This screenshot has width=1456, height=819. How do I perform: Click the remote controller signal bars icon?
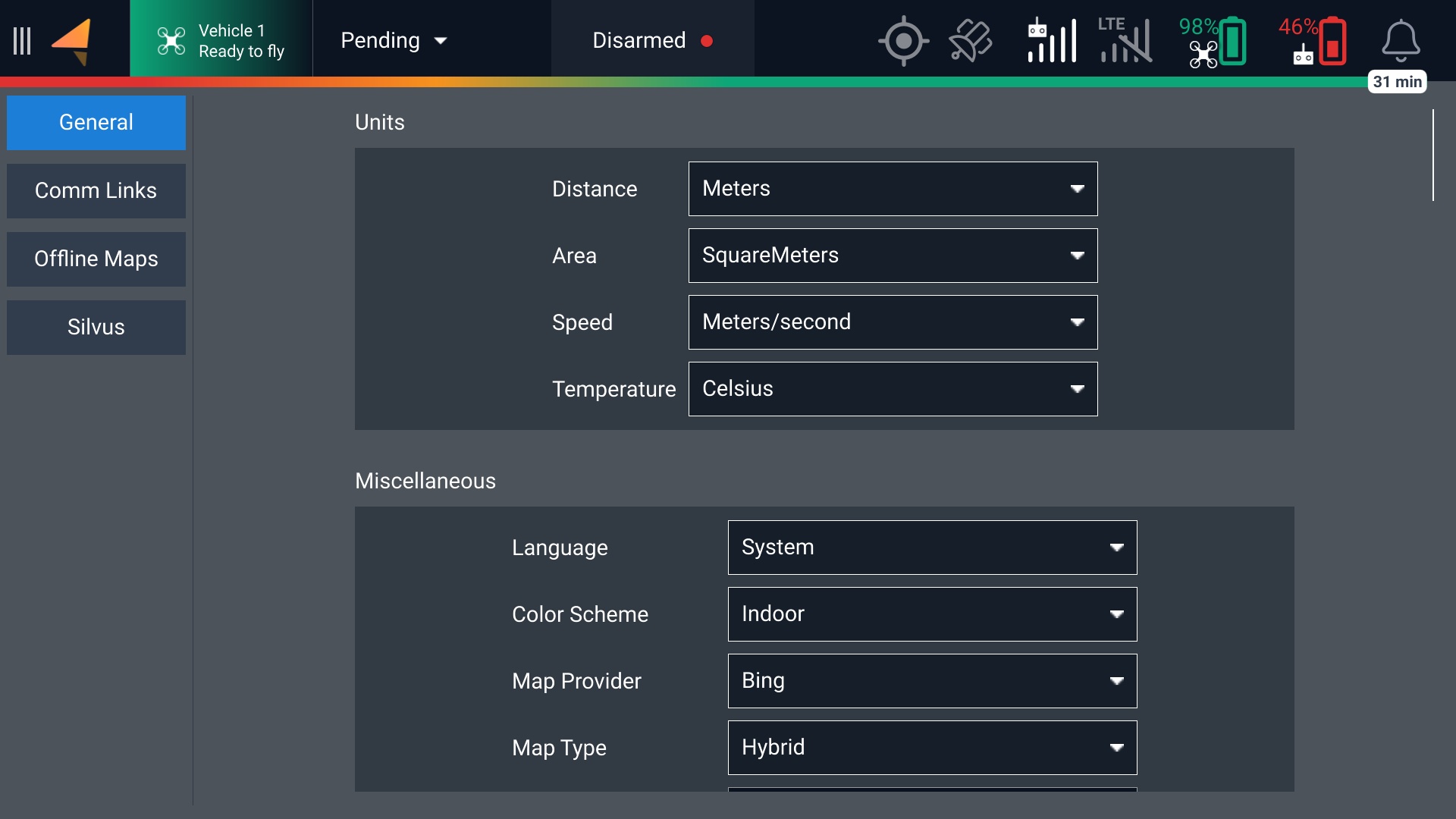[x=1051, y=41]
